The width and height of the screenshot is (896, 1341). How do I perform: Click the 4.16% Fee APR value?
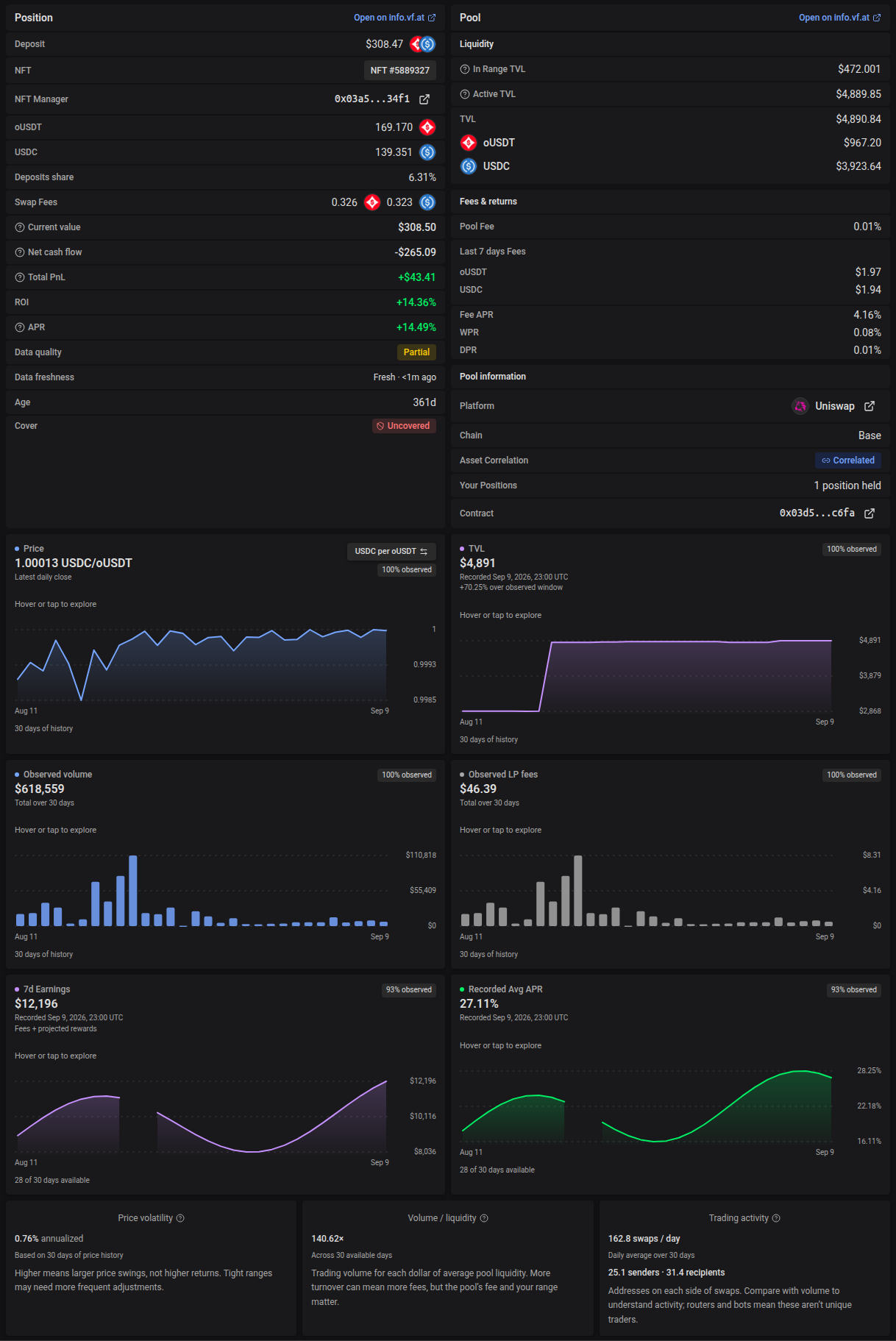[867, 315]
